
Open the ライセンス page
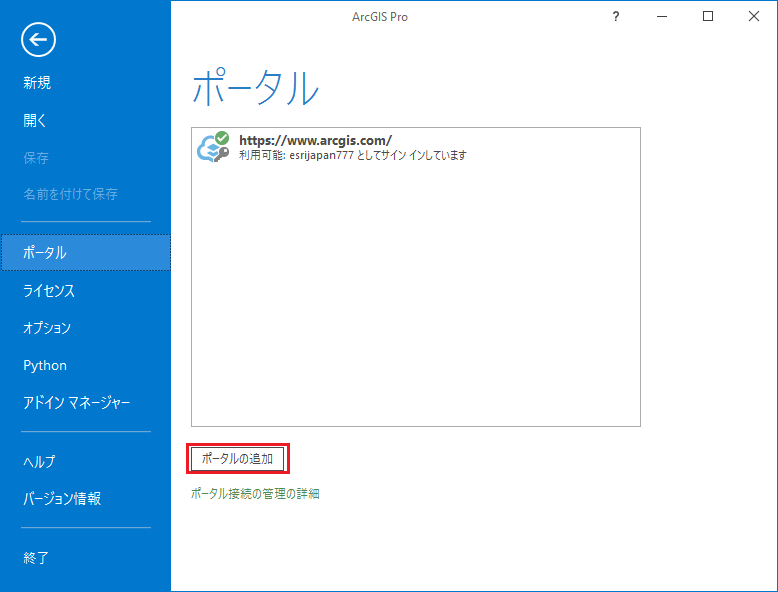(x=49, y=290)
